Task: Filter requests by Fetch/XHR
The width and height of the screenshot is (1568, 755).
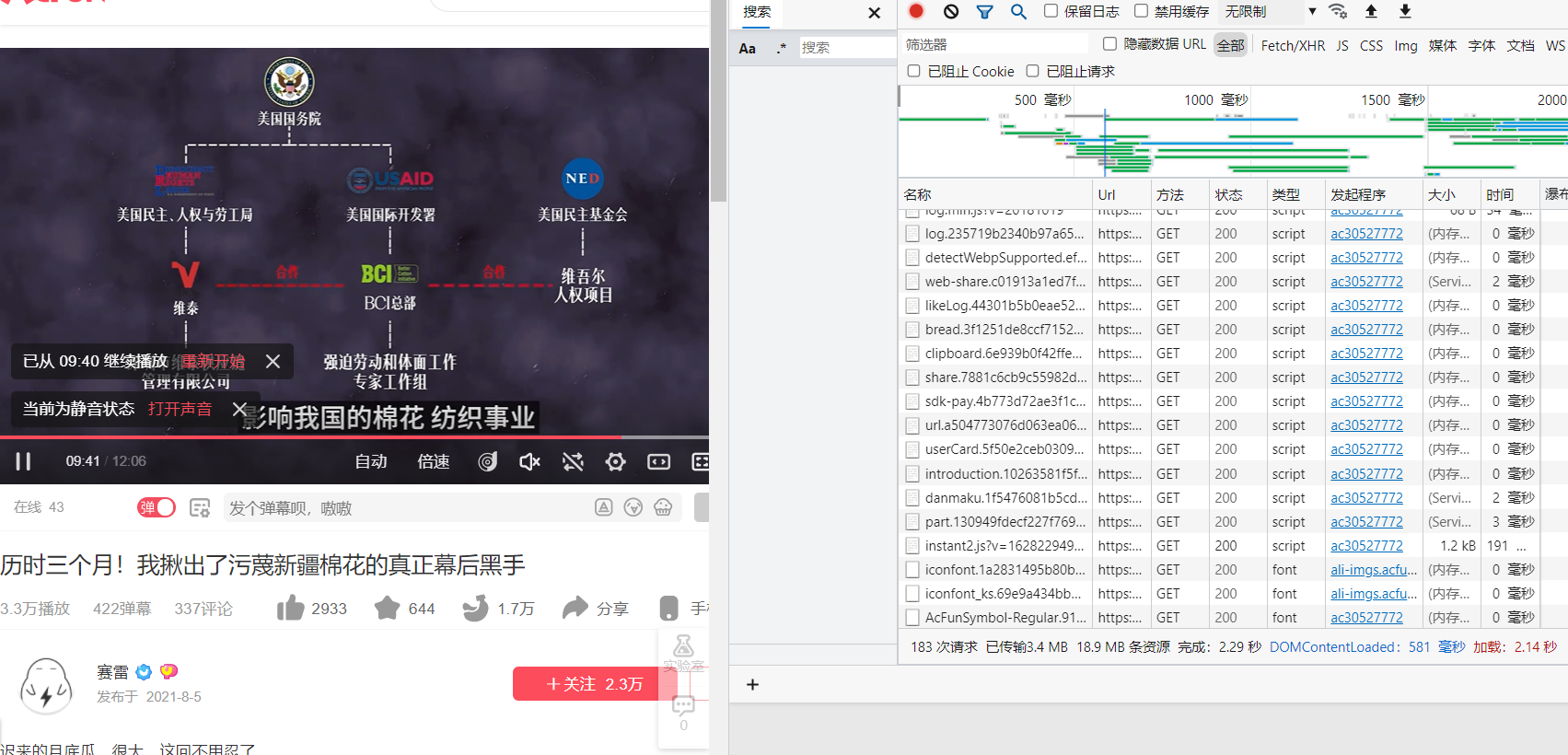Action: (x=1293, y=45)
